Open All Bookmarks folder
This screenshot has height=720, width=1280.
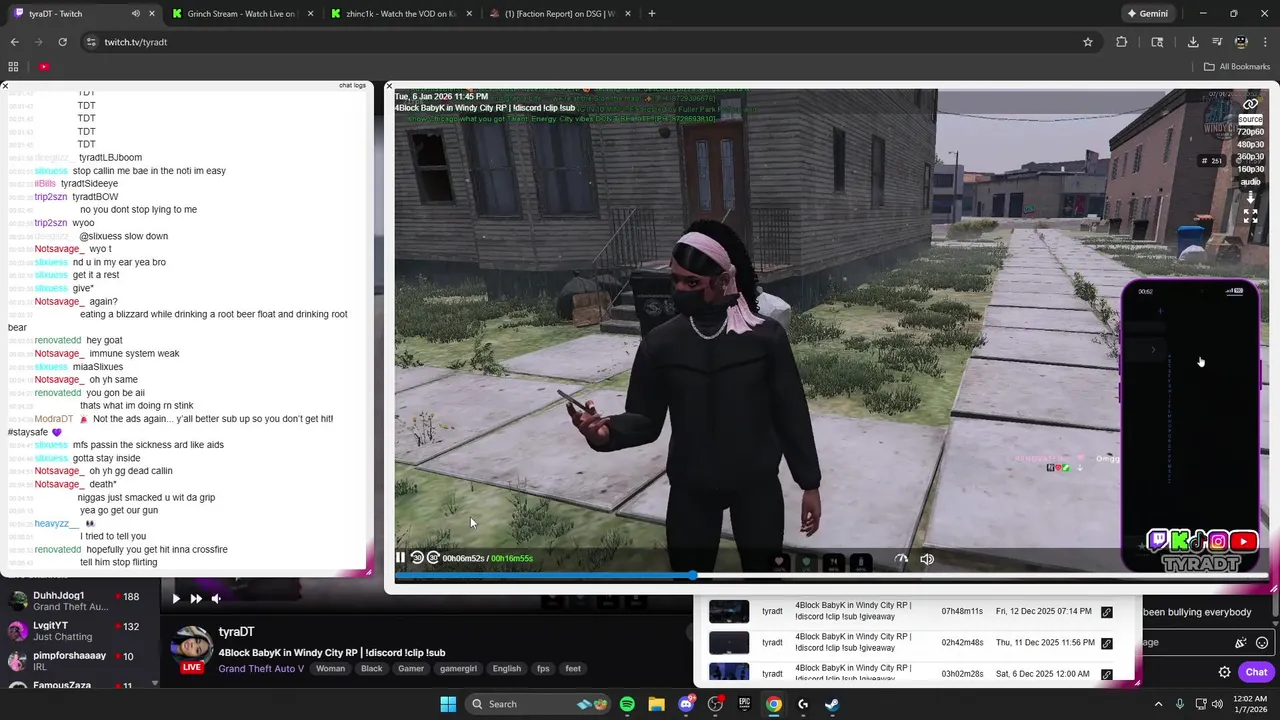(x=1237, y=66)
